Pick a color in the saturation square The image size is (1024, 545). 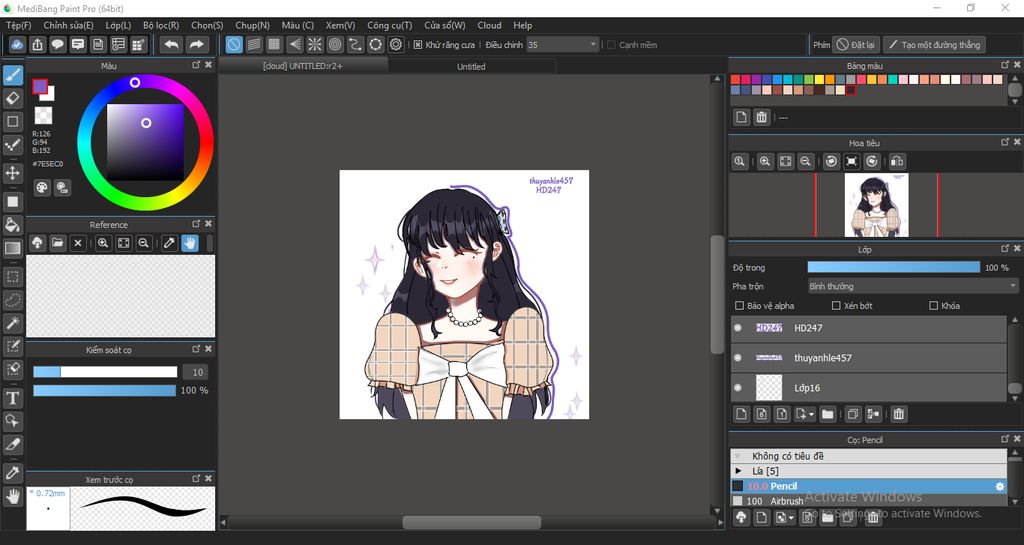click(146, 142)
